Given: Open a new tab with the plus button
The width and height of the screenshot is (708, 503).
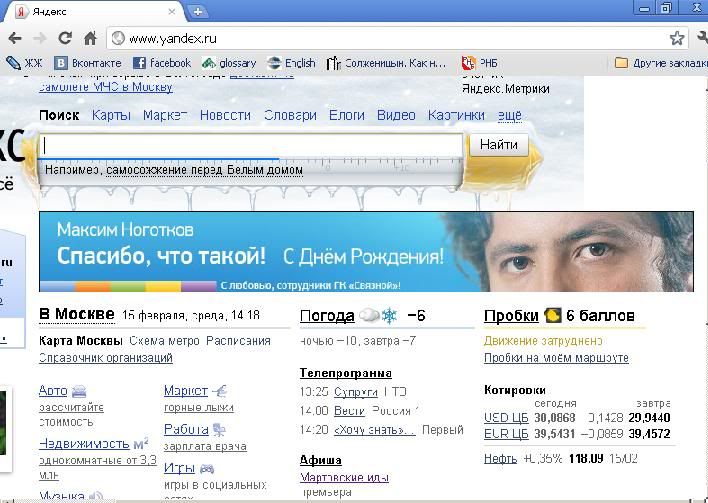Looking at the screenshot, I should coord(198,12).
